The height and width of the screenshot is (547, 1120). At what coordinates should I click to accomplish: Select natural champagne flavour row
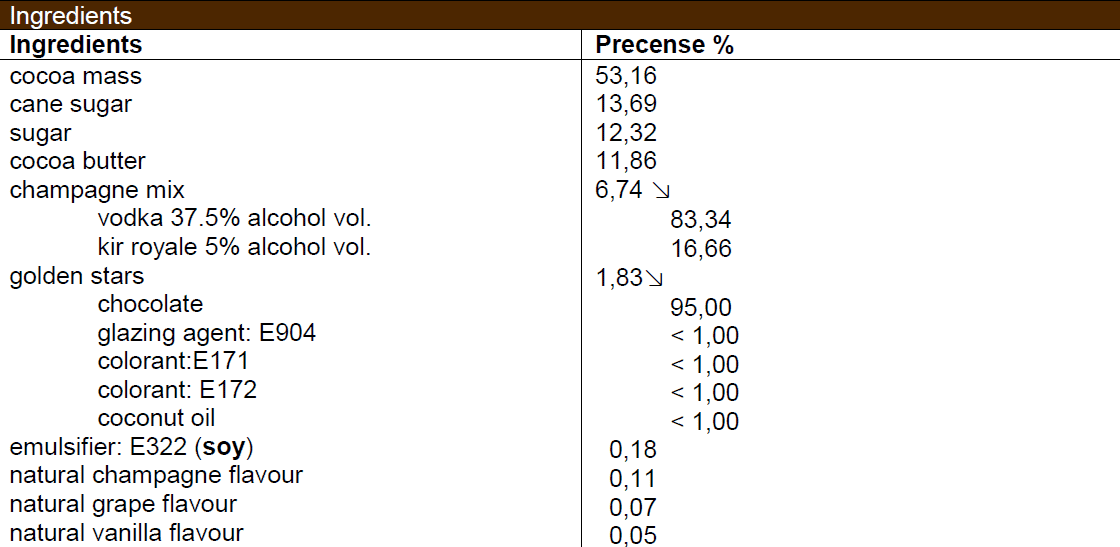[x=560, y=476]
